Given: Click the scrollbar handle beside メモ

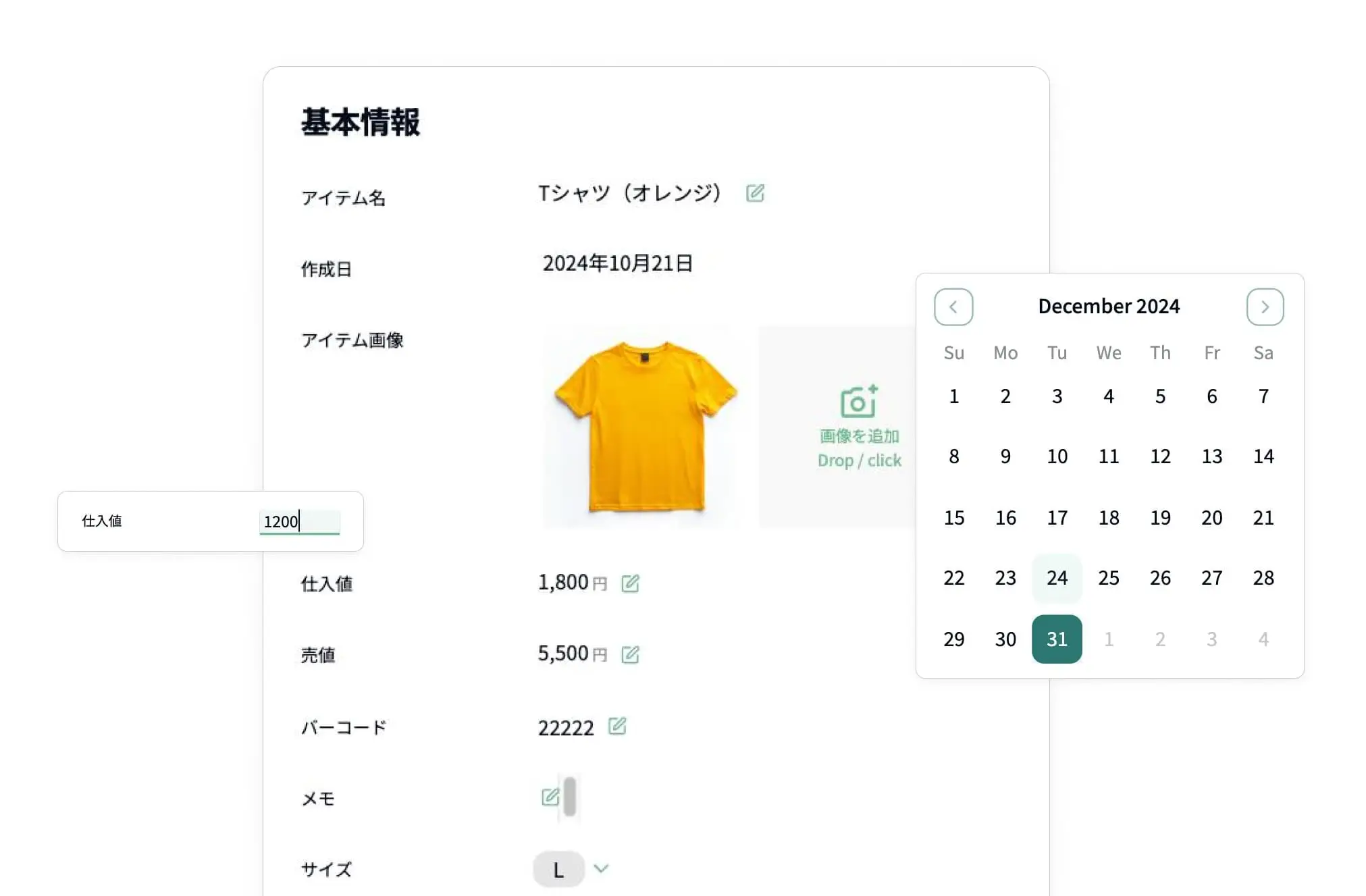Looking at the screenshot, I should click(570, 797).
